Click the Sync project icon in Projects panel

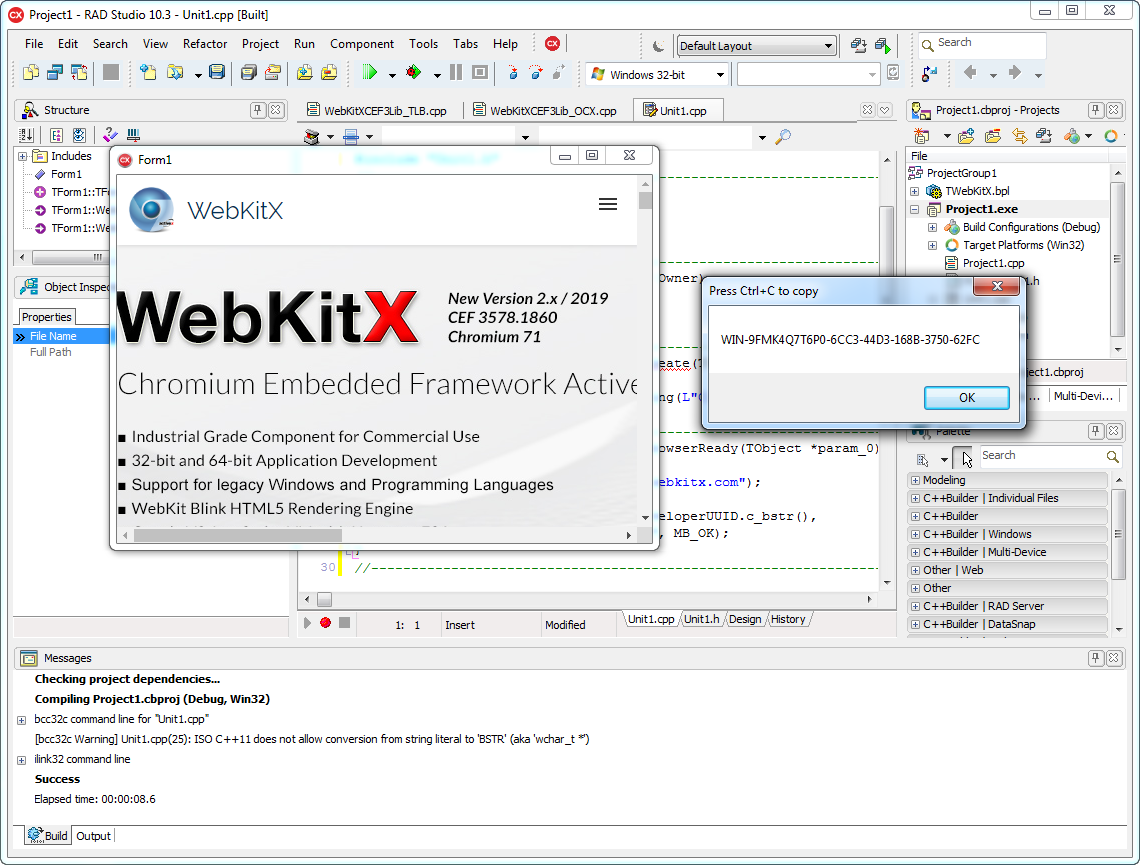coord(1020,136)
